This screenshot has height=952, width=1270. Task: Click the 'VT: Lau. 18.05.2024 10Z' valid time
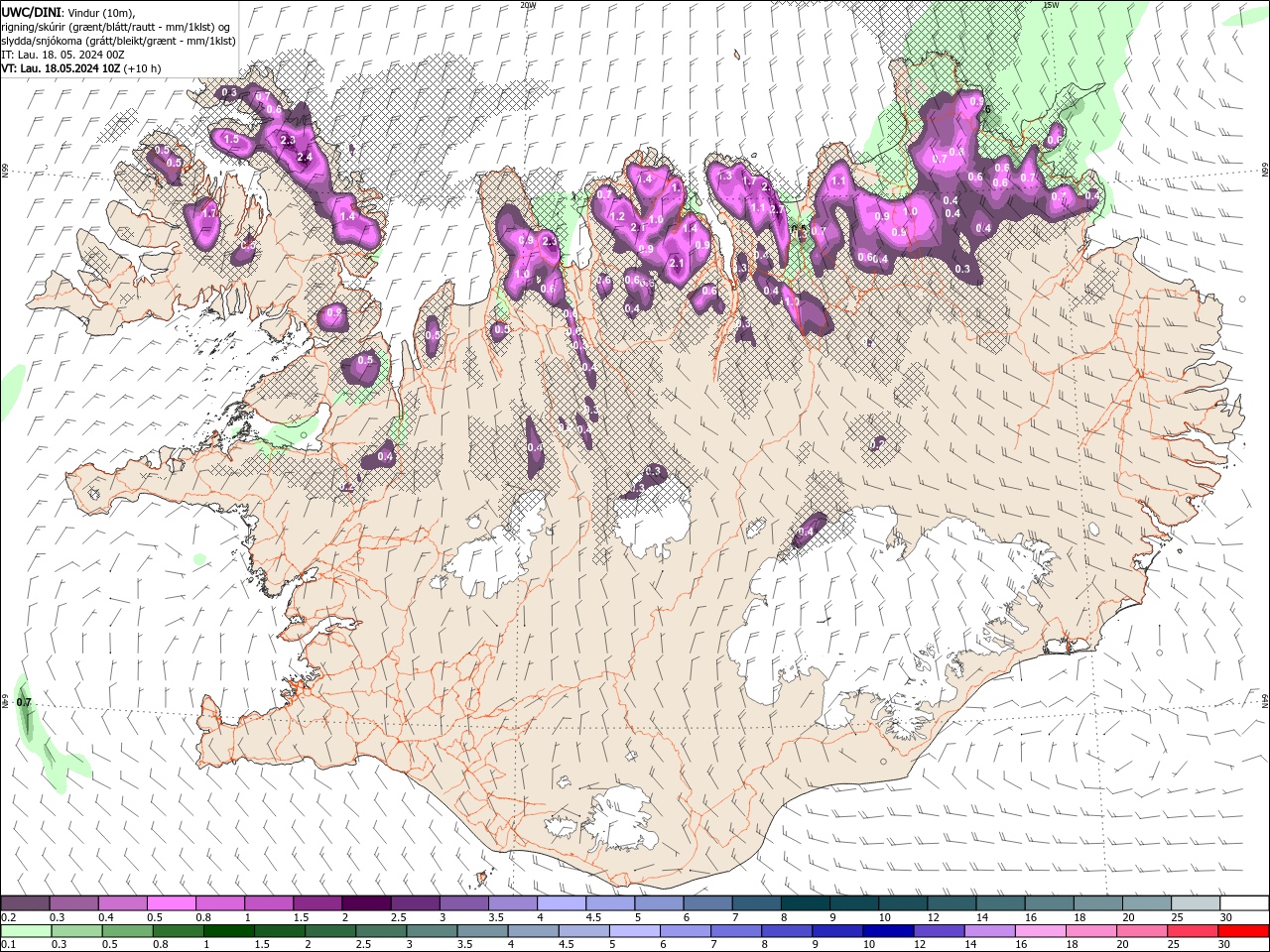(x=62, y=68)
